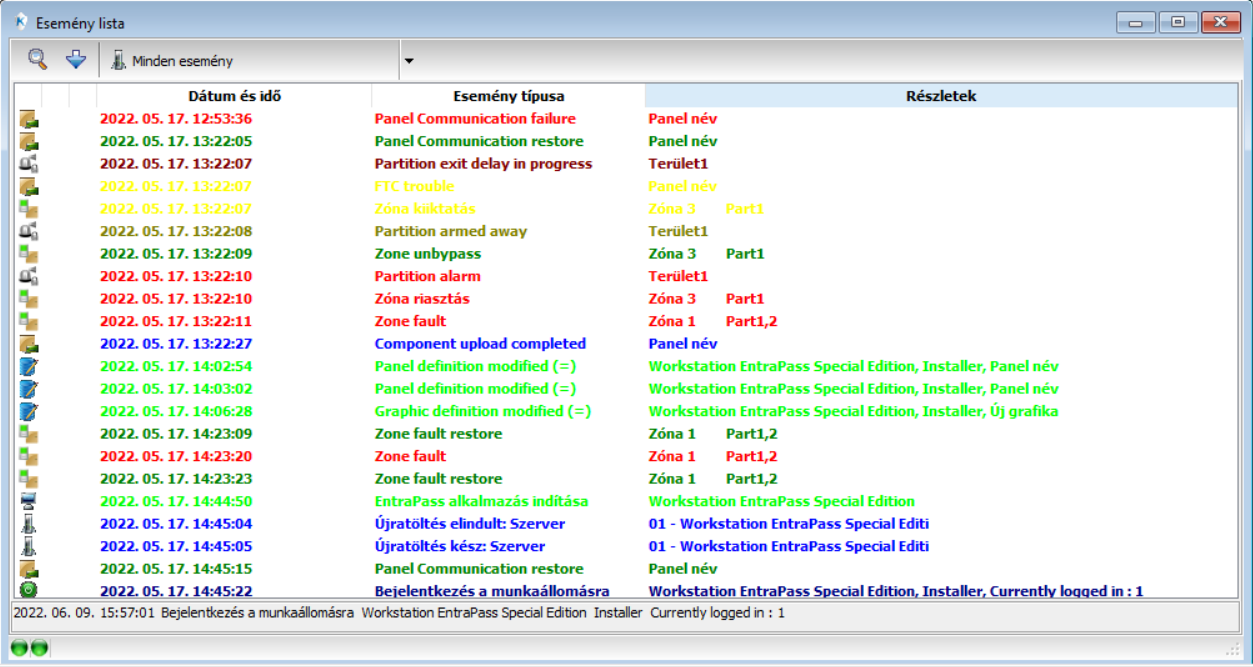Click the pencil icon of the 14:02:54 event
This screenshot has height=667, width=1253.
coord(28,366)
